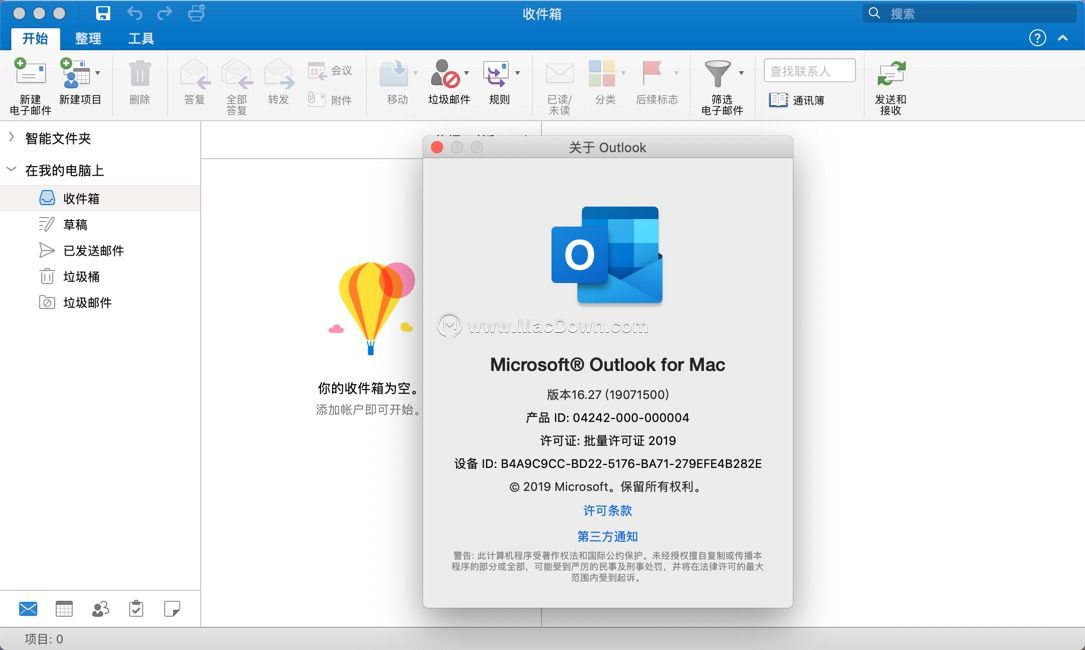The height and width of the screenshot is (650, 1085).
Task: Open the 许可条款 license terms link
Action: click(608, 511)
